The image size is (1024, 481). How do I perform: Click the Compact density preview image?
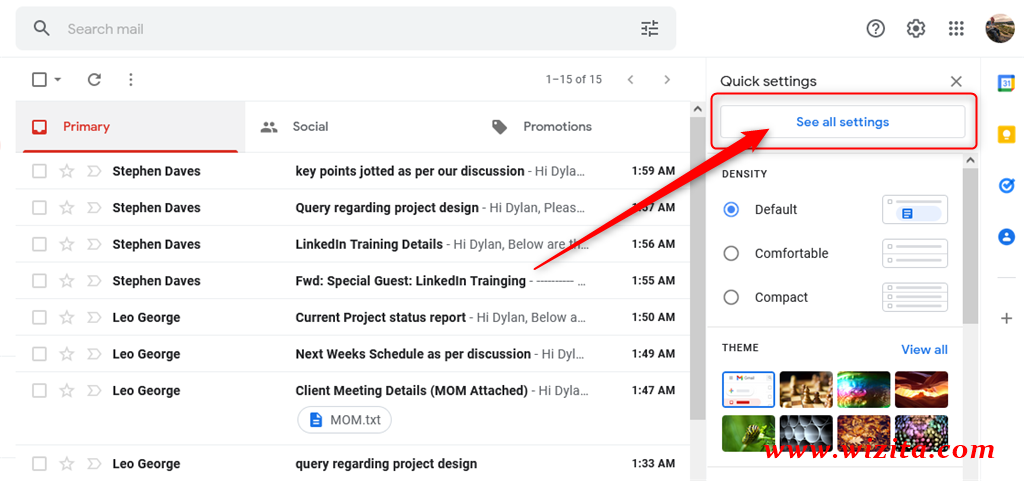click(914, 297)
